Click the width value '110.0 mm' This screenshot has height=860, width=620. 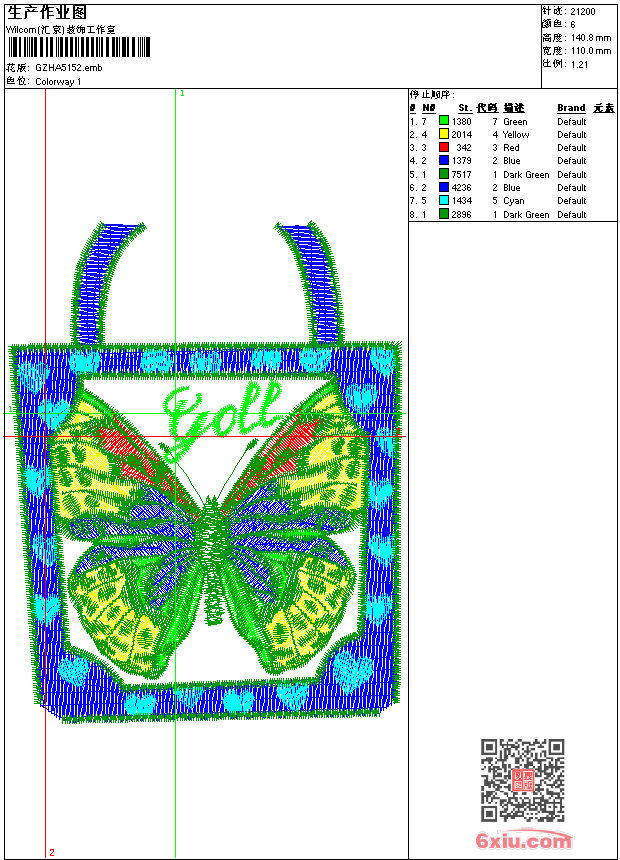coord(591,52)
